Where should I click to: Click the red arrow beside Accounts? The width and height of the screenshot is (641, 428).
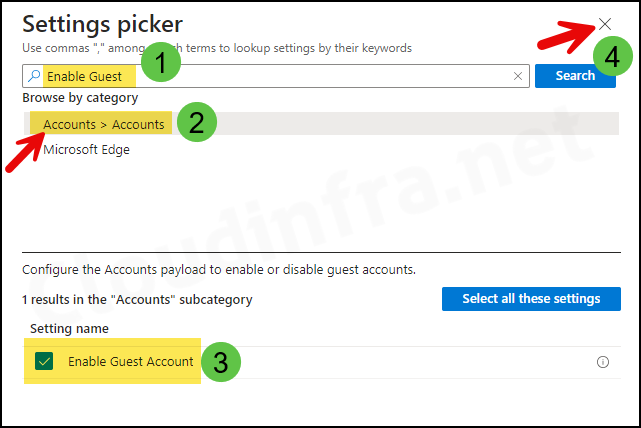25,151
